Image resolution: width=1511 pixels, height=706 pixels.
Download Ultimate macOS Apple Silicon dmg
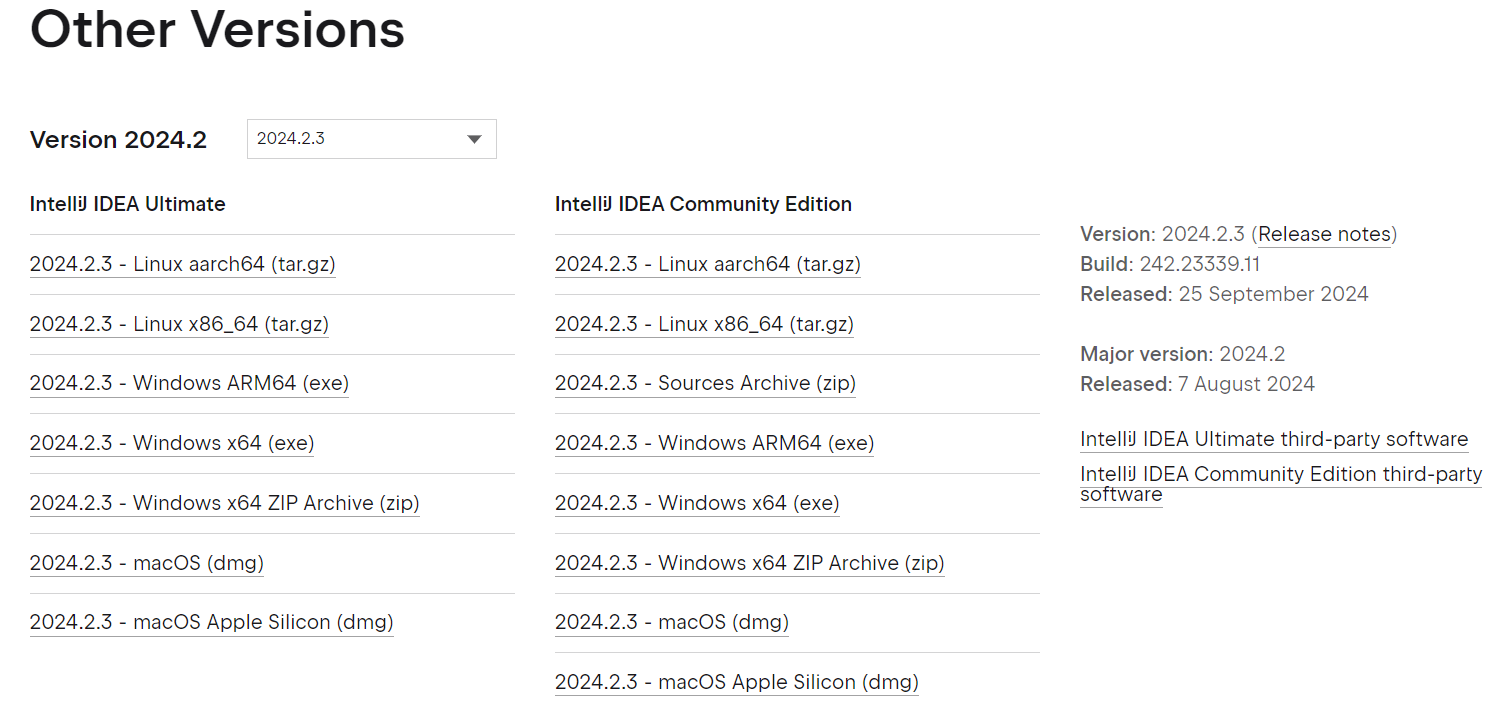click(x=211, y=622)
